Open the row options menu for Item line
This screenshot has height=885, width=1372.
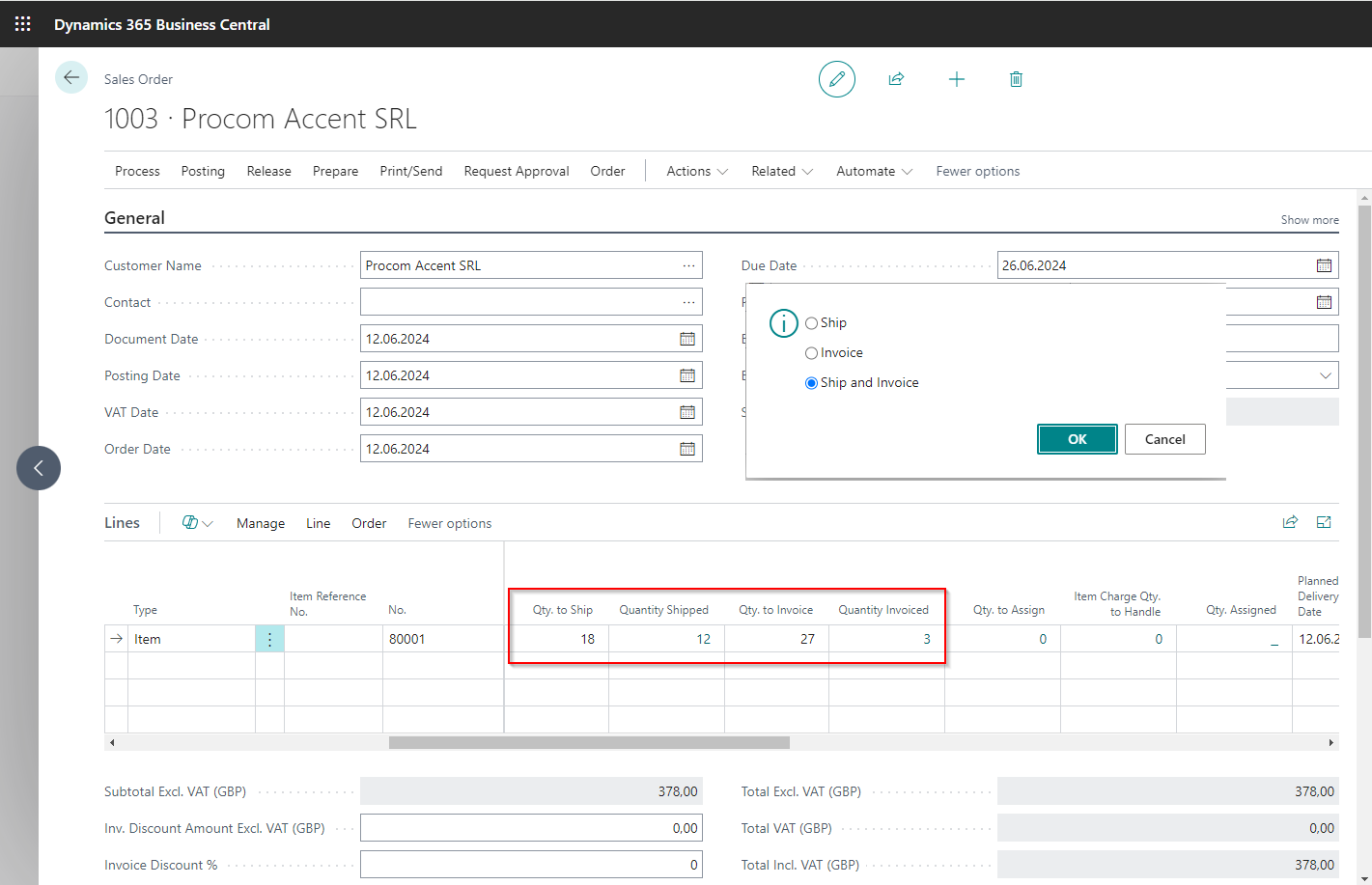click(269, 639)
